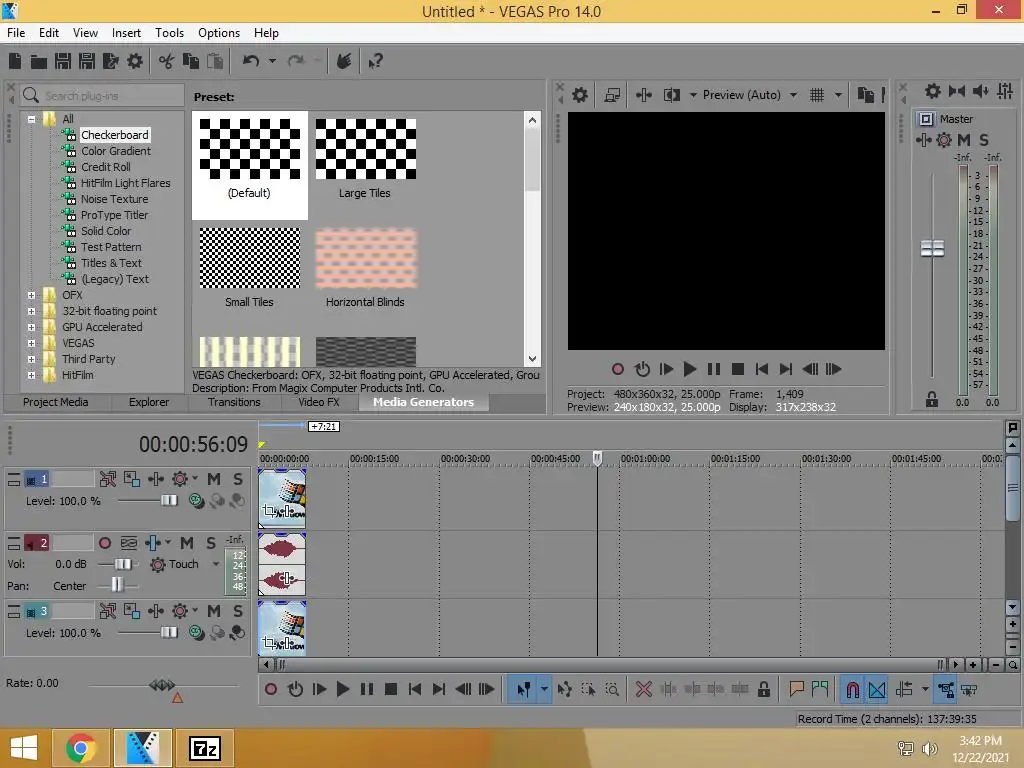
Task: Mute audio track 2
Action: tap(186, 543)
